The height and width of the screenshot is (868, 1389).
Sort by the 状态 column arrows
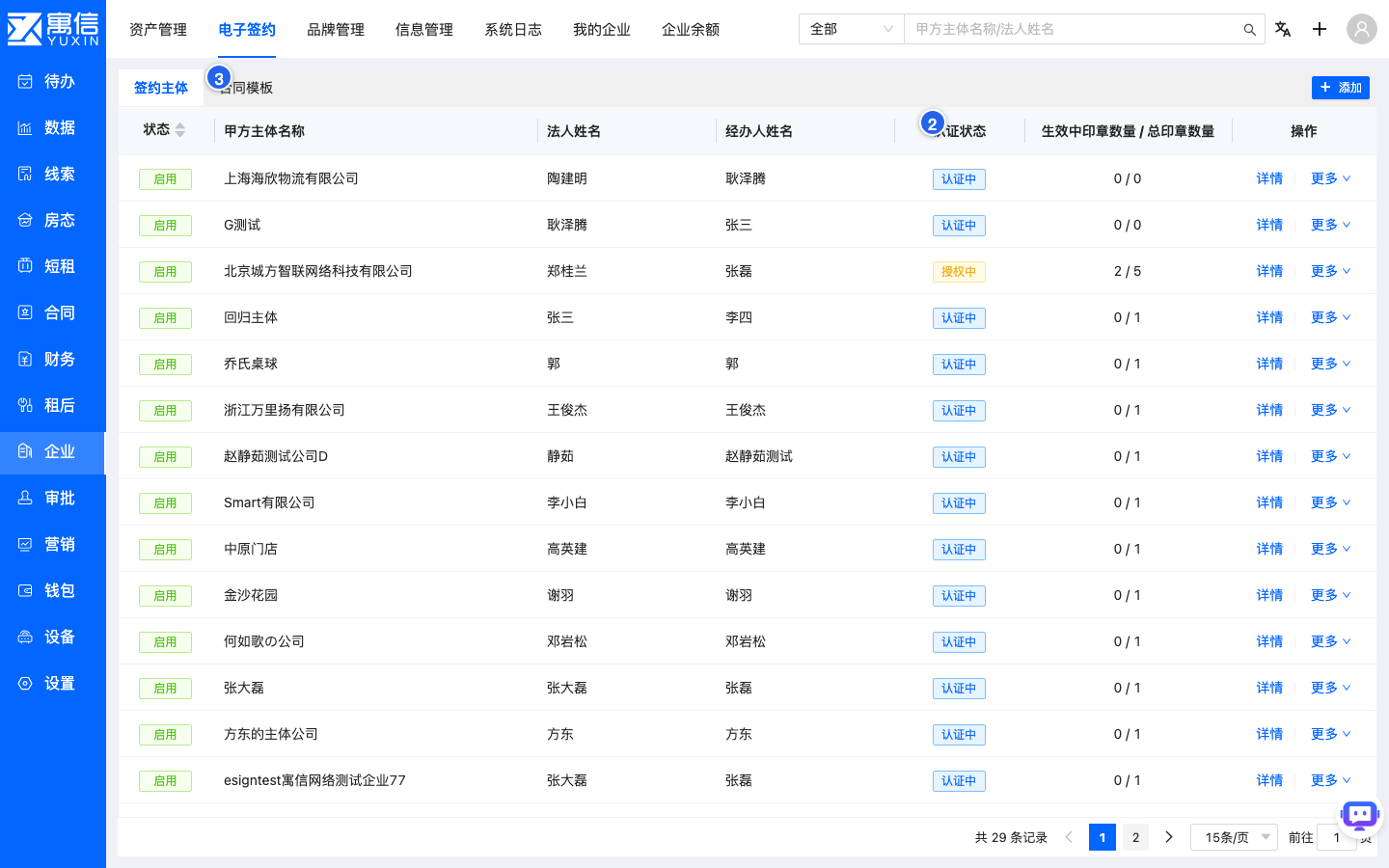point(180,130)
